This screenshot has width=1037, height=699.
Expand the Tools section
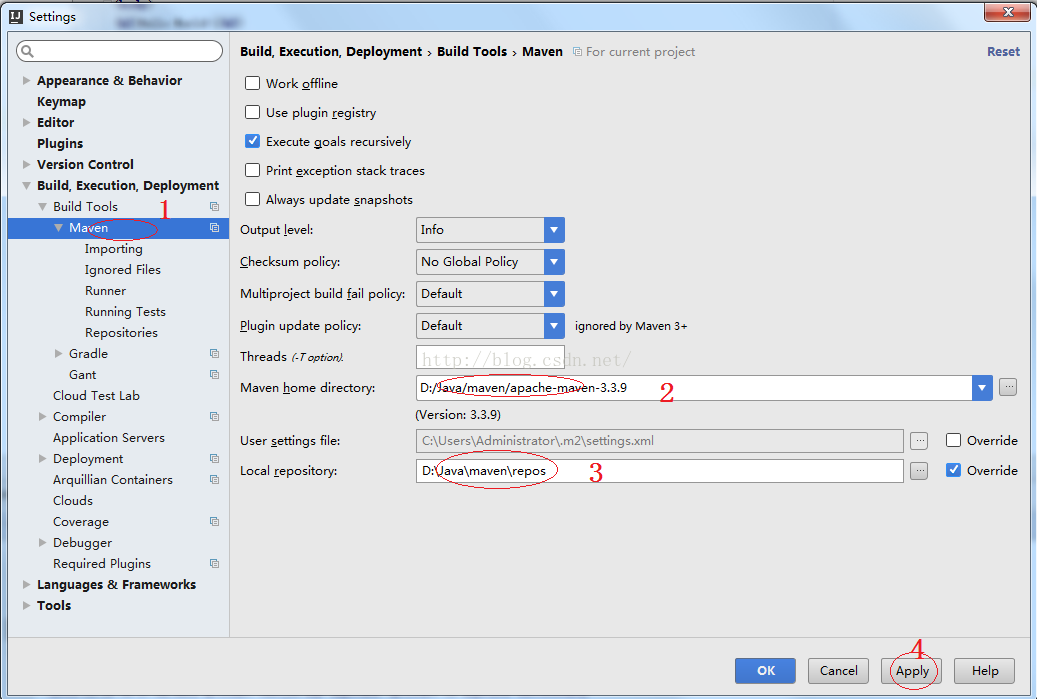click(x=26, y=606)
